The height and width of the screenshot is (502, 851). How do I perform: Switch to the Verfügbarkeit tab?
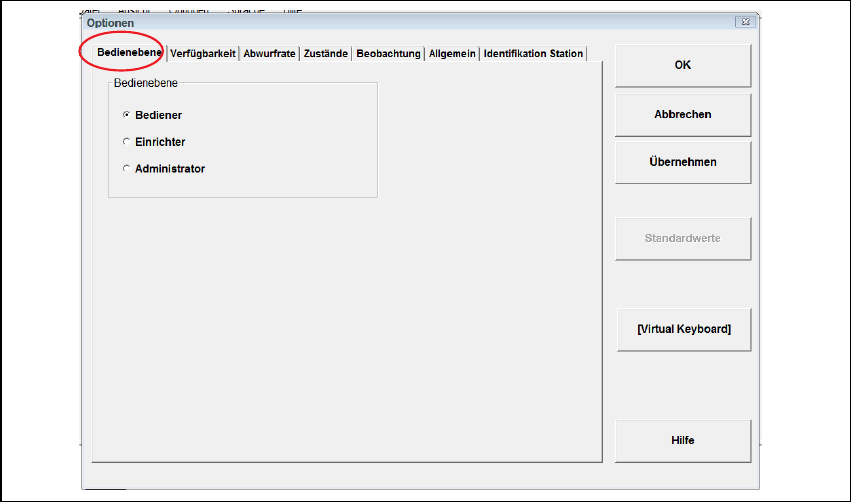202,54
